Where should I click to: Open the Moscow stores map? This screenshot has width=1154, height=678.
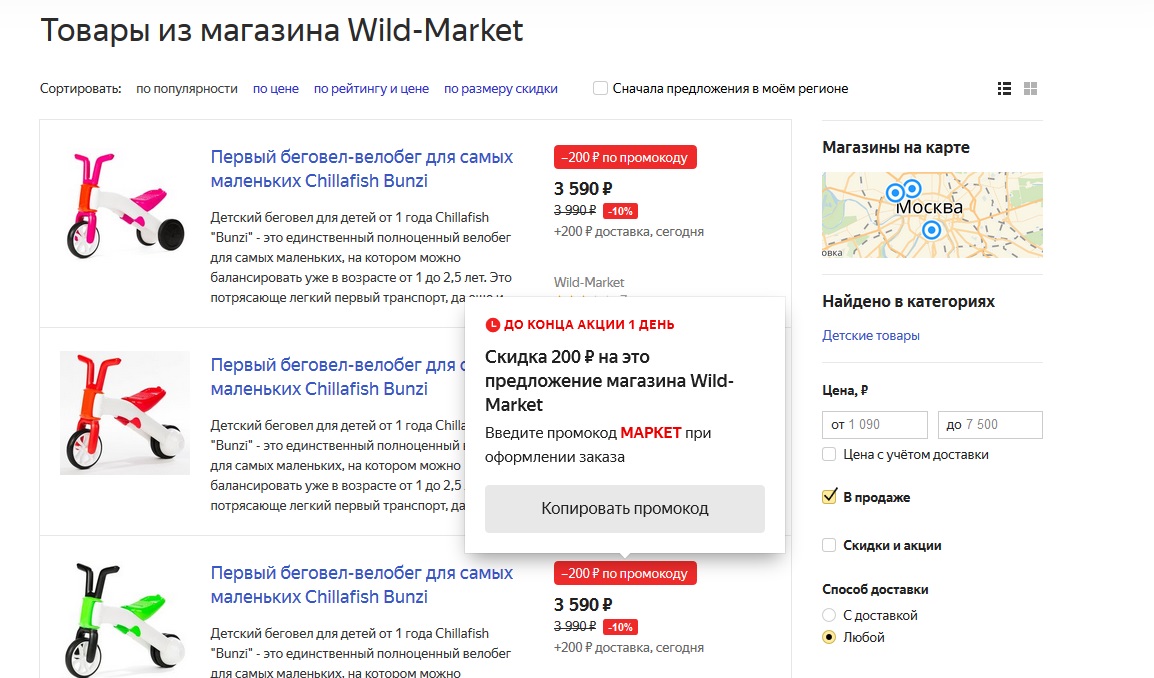click(x=932, y=215)
